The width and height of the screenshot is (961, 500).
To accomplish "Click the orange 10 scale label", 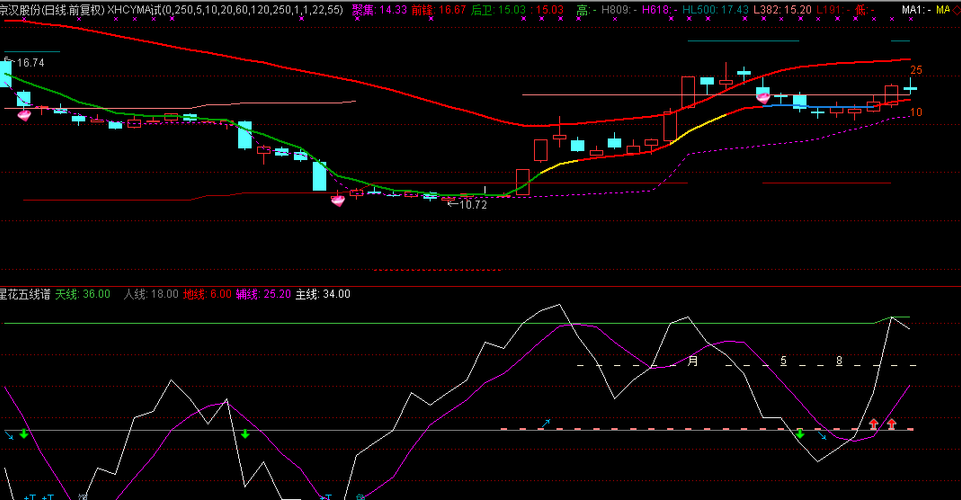I will tap(916, 112).
